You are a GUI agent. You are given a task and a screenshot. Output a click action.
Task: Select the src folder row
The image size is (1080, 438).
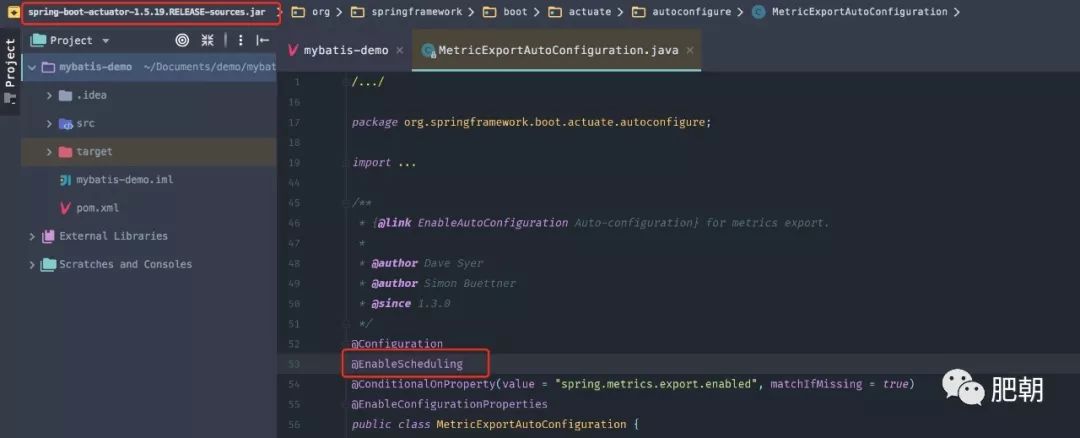(x=149, y=123)
